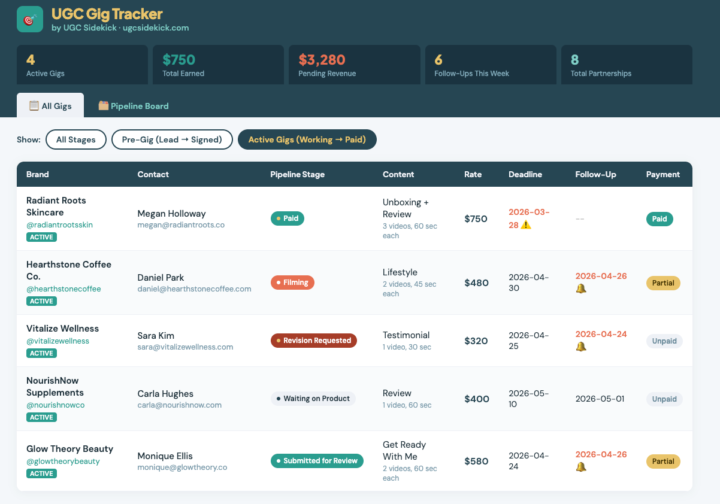Click the ACTIVE tag under Radiant Roots Skincare
Viewport: 720px width, 504px height.
[x=41, y=237]
